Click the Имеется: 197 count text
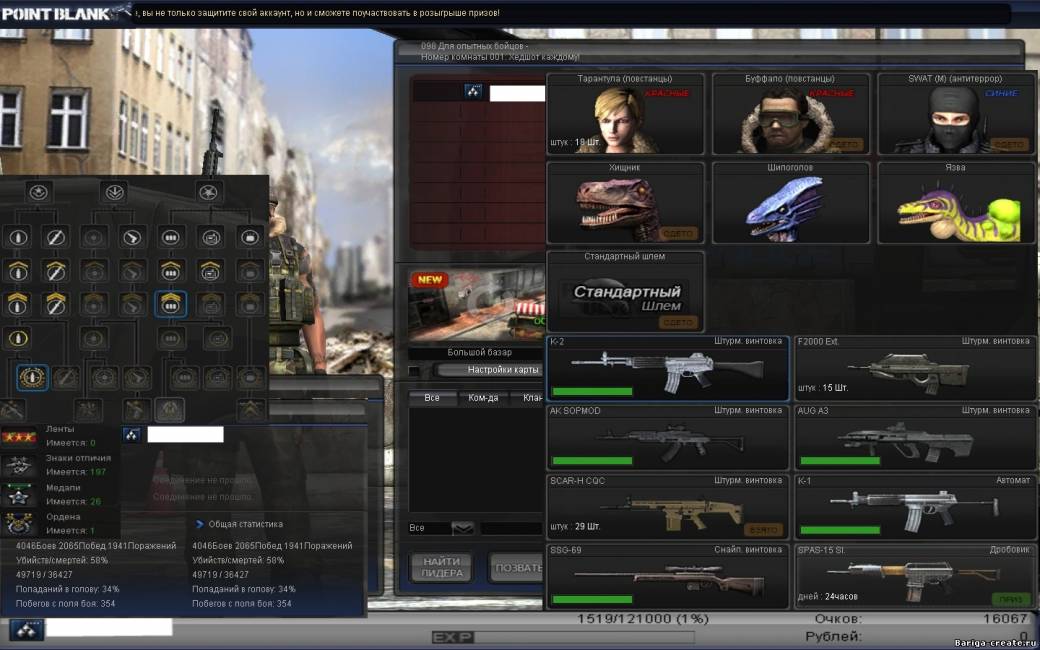1040x650 pixels. point(74,472)
